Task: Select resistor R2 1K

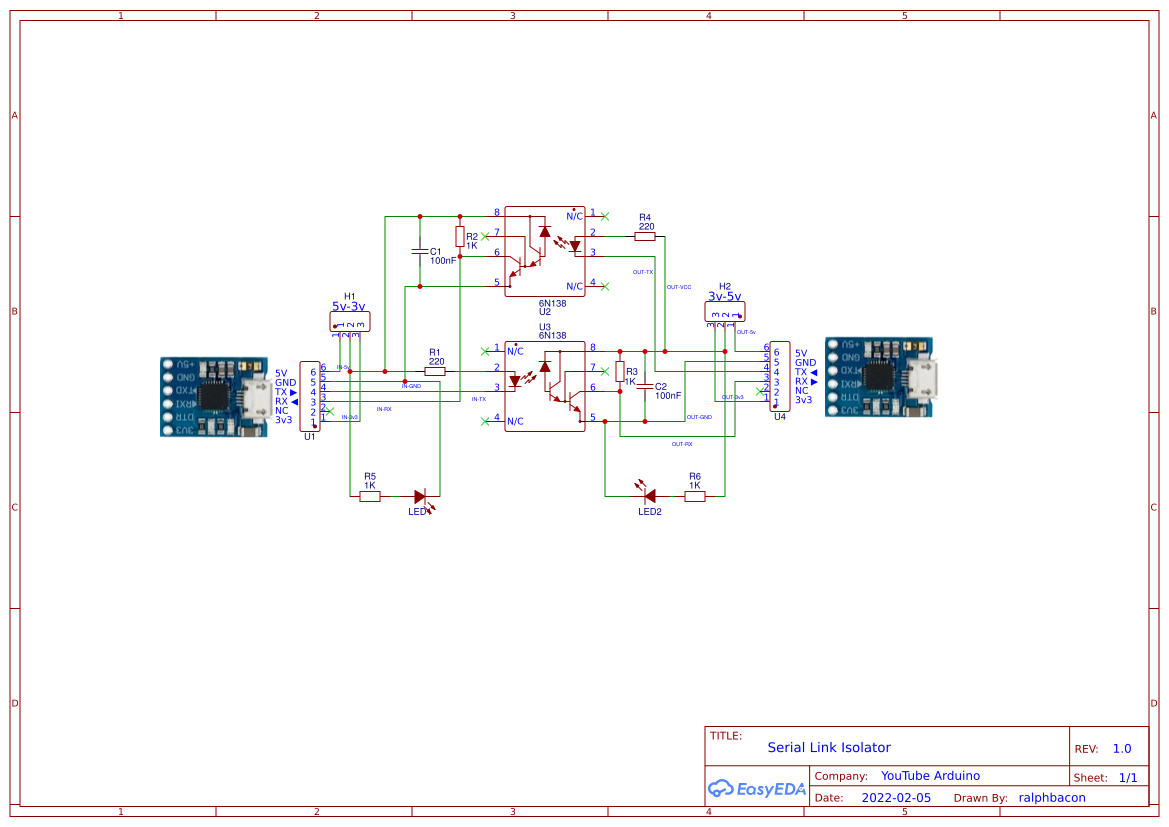Action: pos(460,238)
